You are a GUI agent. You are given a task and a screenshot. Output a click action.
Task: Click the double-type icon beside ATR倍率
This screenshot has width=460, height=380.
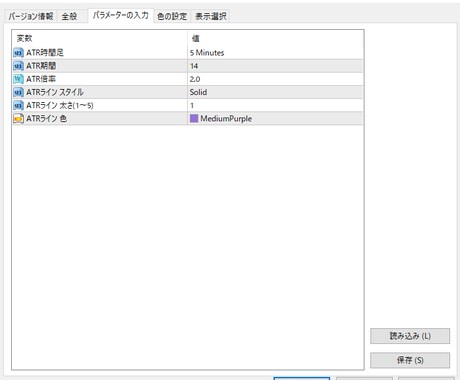[18, 79]
